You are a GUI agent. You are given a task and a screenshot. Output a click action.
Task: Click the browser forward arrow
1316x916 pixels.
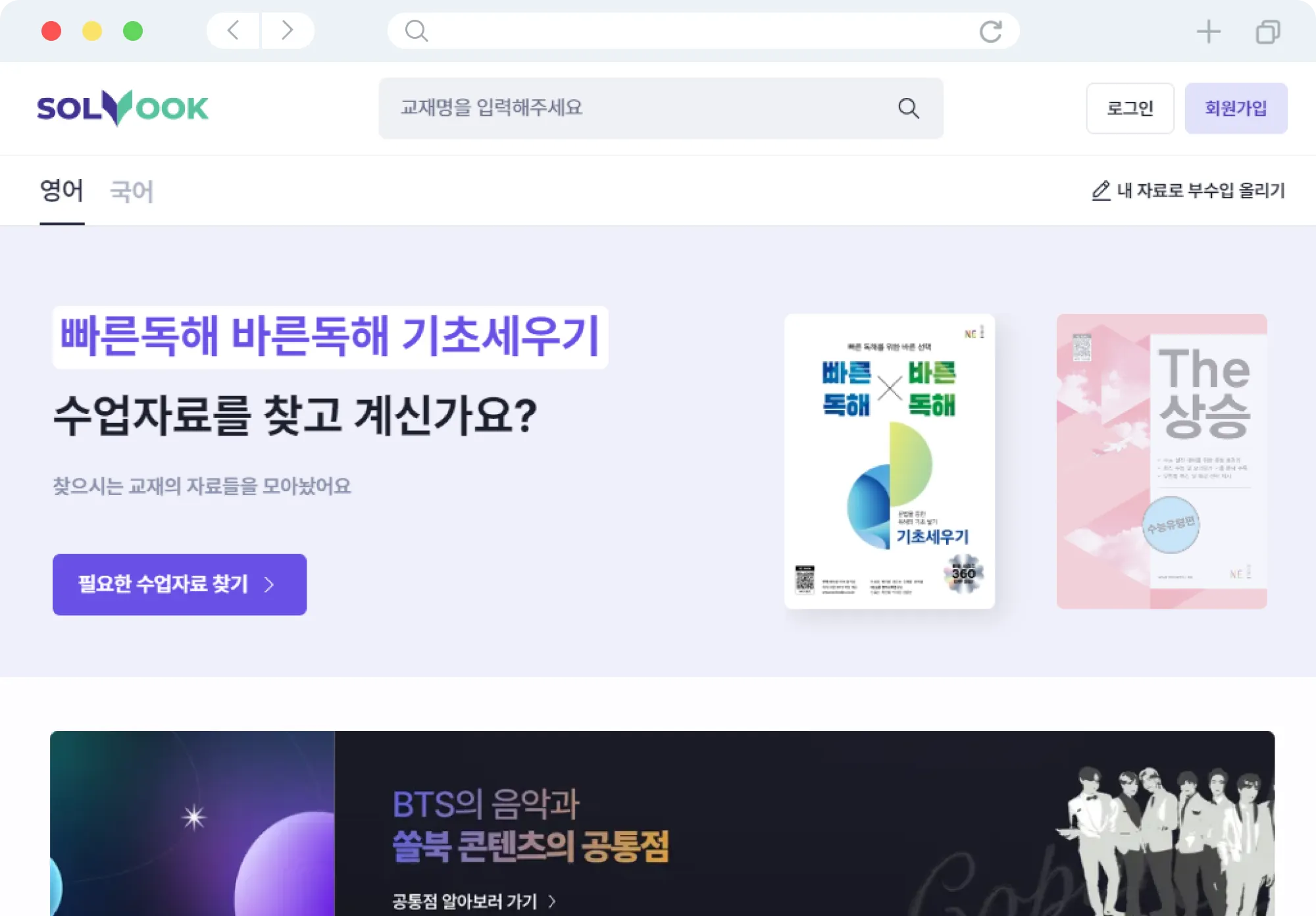(287, 30)
